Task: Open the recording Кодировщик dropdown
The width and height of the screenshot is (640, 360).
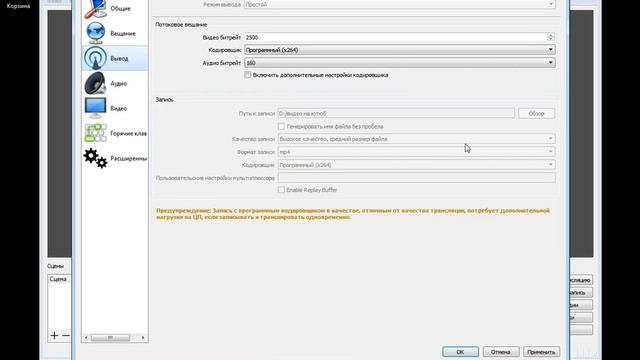Action: coord(416,165)
